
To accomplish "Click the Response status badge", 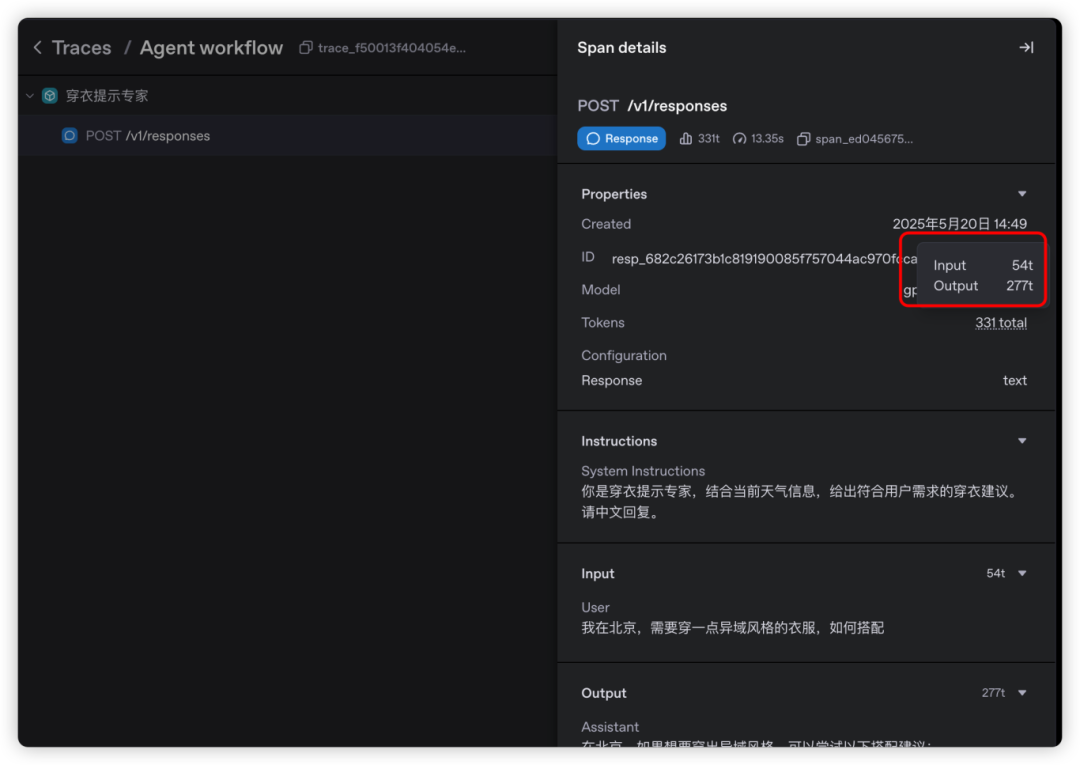I will (x=621, y=138).
